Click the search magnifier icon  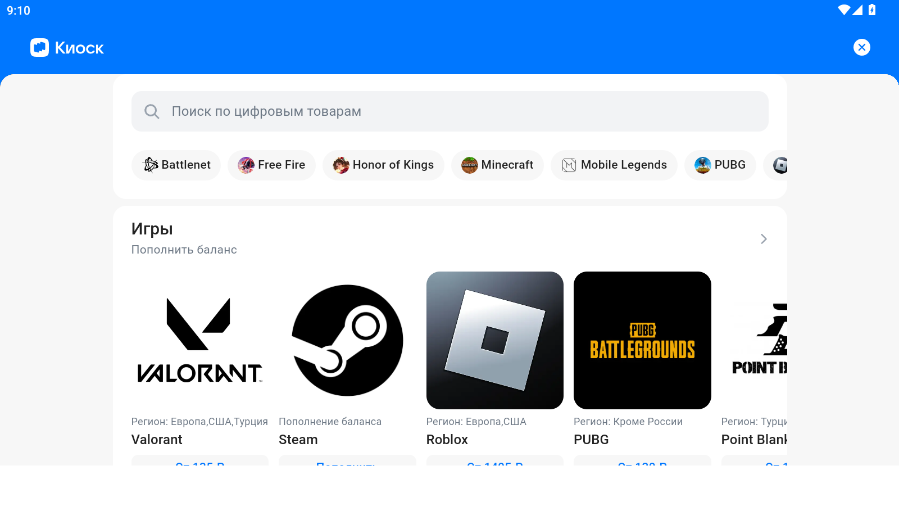[152, 112]
